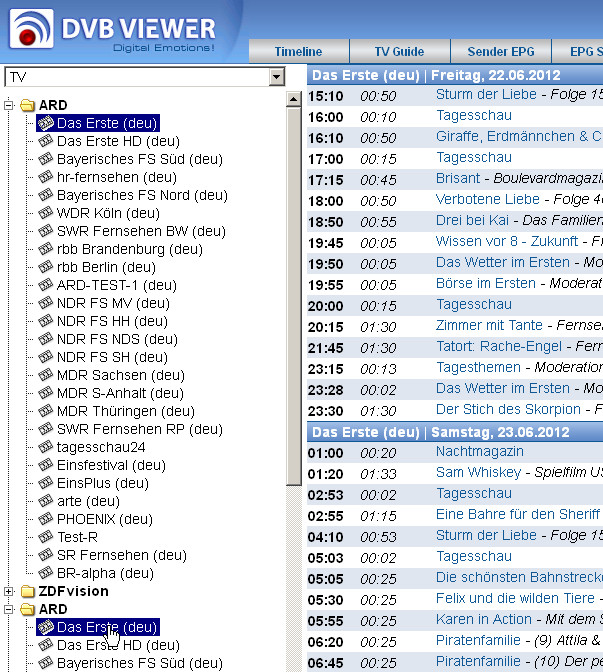
Task: Select MDR S-Anhalt (deu) channel
Action: [120, 393]
